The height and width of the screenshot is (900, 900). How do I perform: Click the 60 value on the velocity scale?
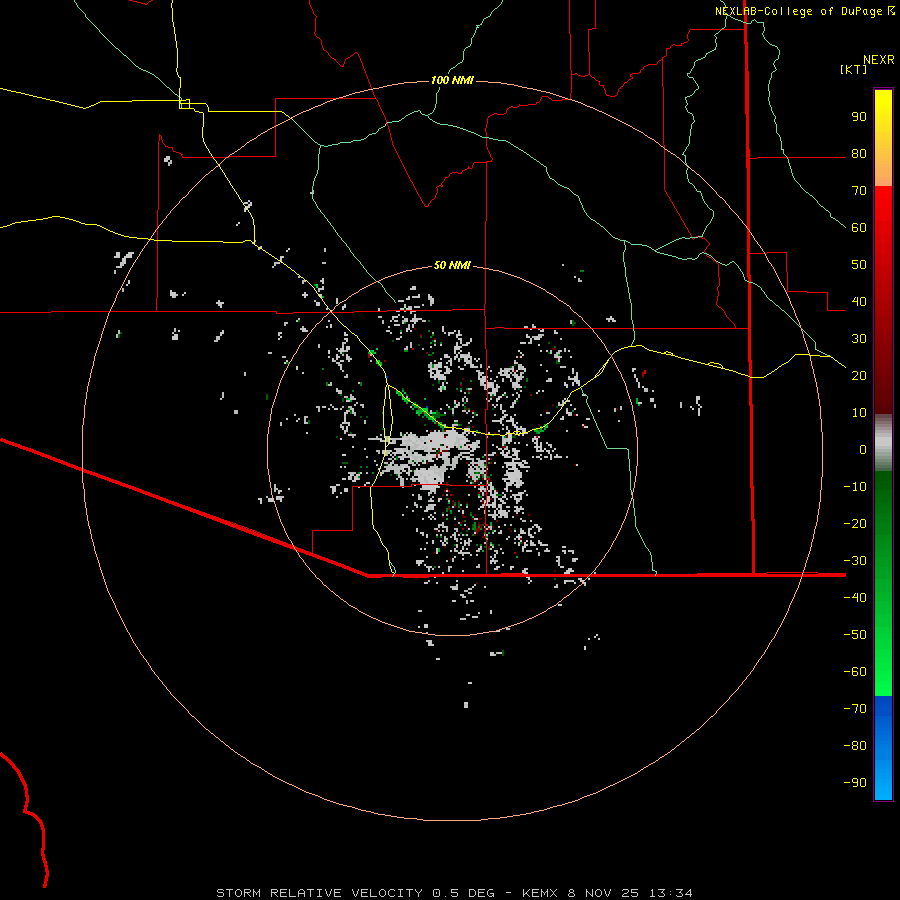pyautogui.click(x=859, y=228)
